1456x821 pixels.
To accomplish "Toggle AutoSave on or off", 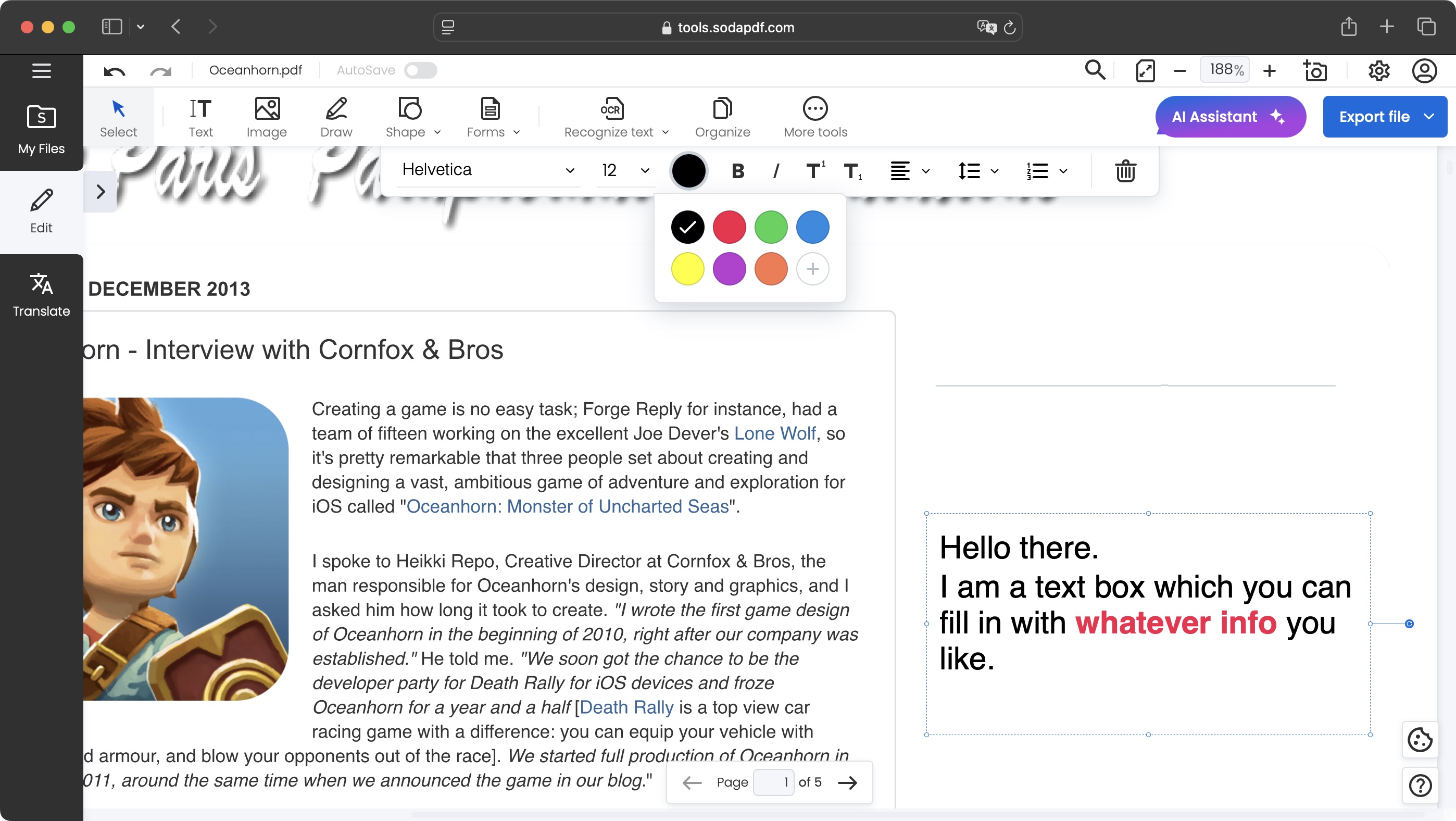I will (x=421, y=70).
